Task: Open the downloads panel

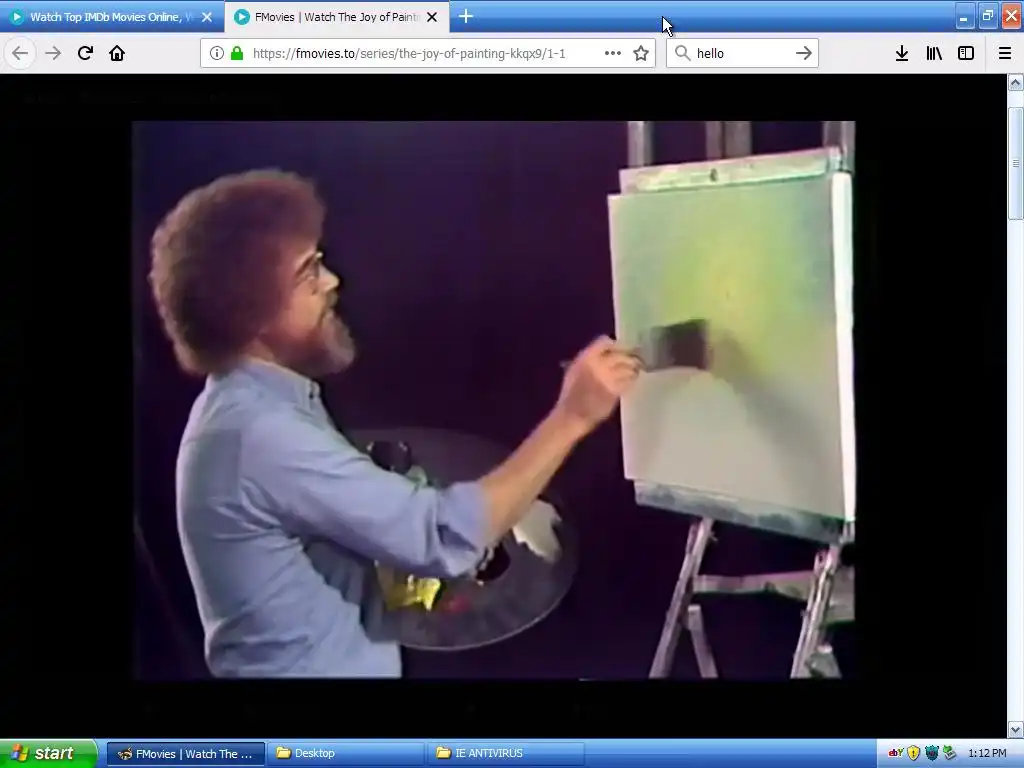Action: pyautogui.click(x=902, y=53)
